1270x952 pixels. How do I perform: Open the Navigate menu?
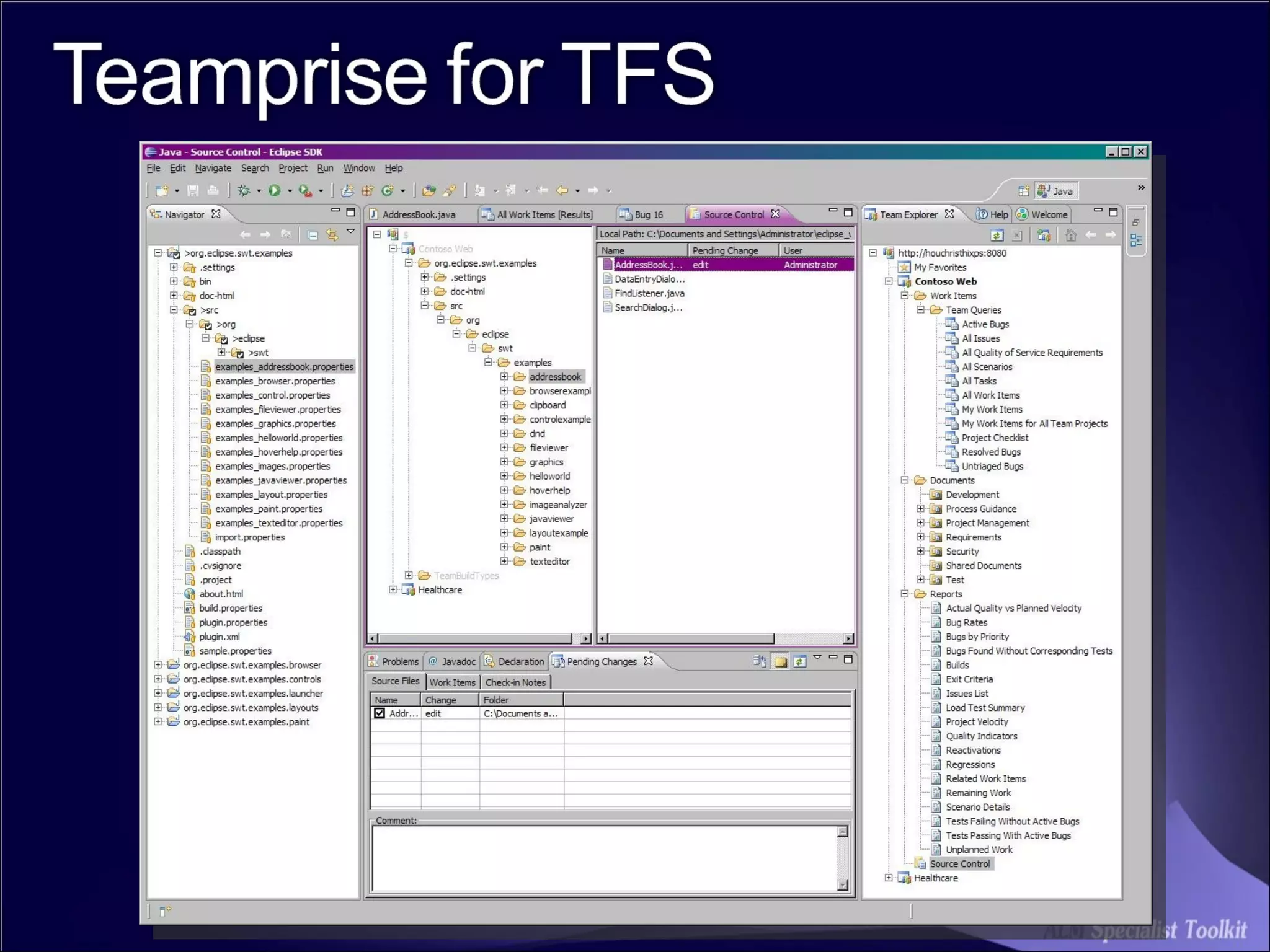point(213,168)
